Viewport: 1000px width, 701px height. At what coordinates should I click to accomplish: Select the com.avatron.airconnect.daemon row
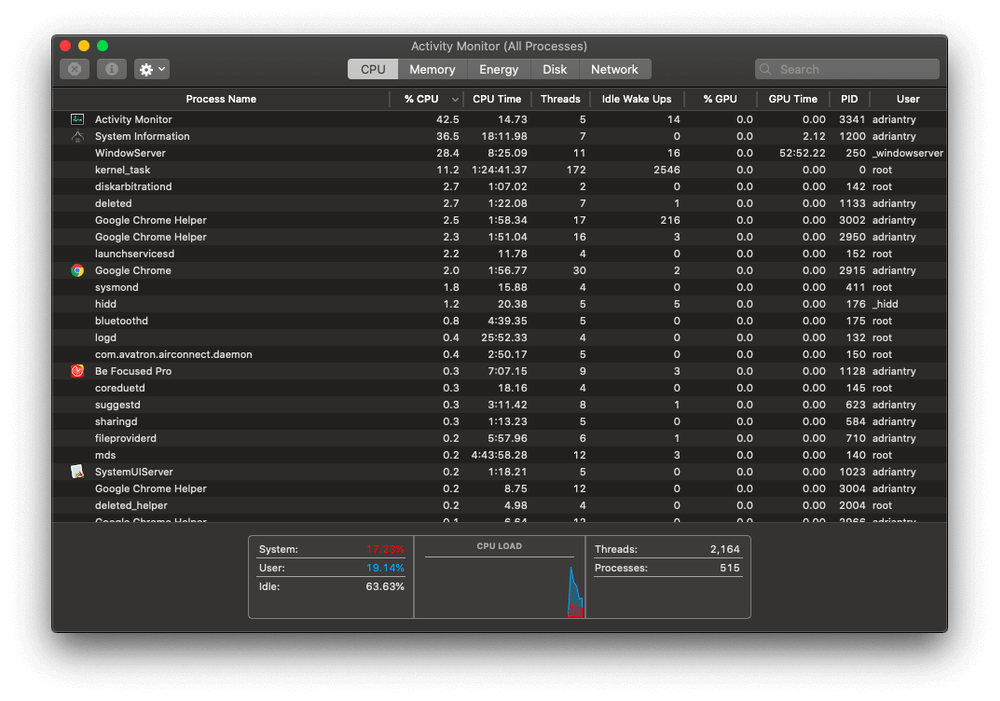click(x=499, y=355)
